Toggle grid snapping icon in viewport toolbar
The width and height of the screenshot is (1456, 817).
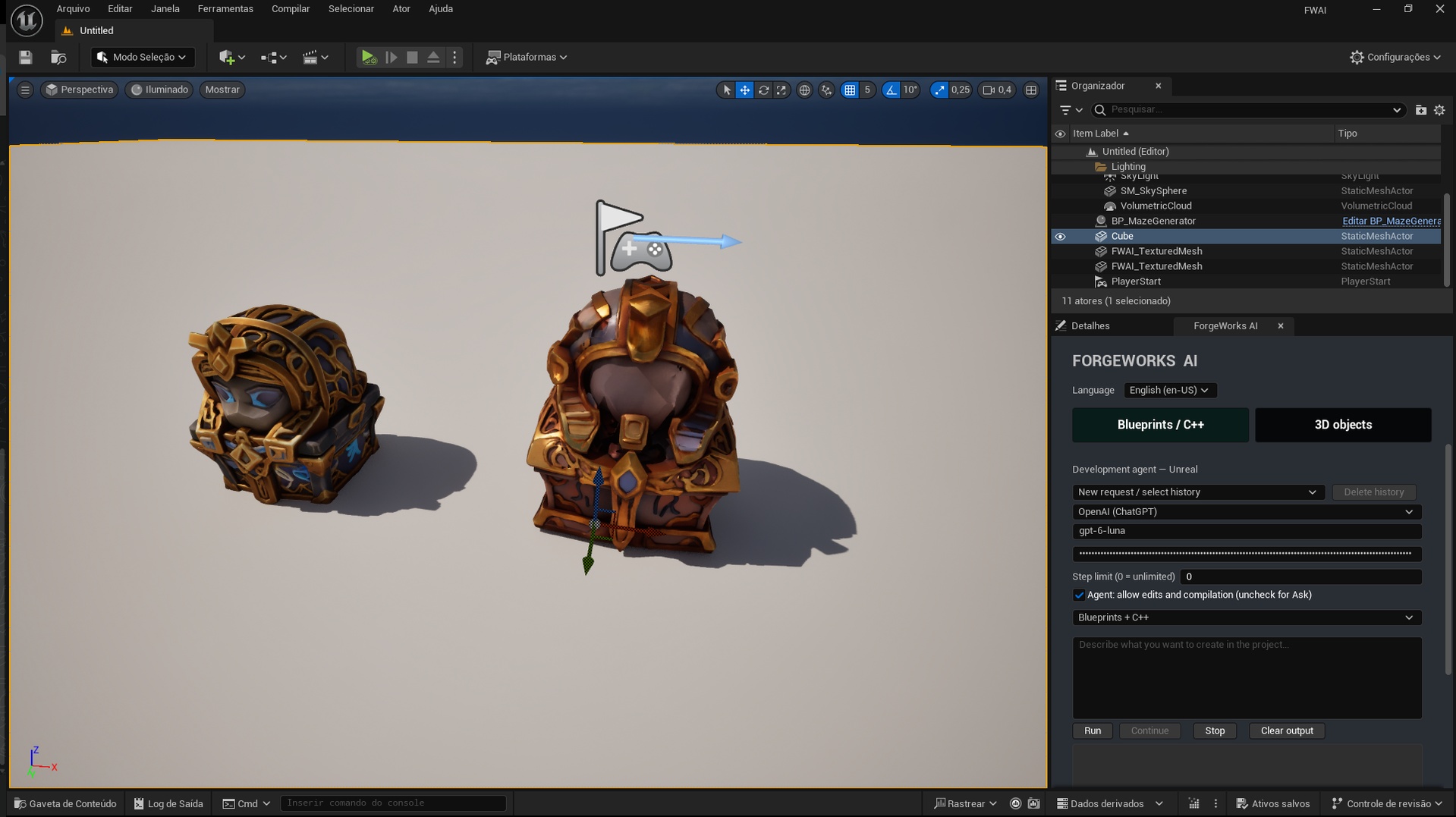coord(850,90)
